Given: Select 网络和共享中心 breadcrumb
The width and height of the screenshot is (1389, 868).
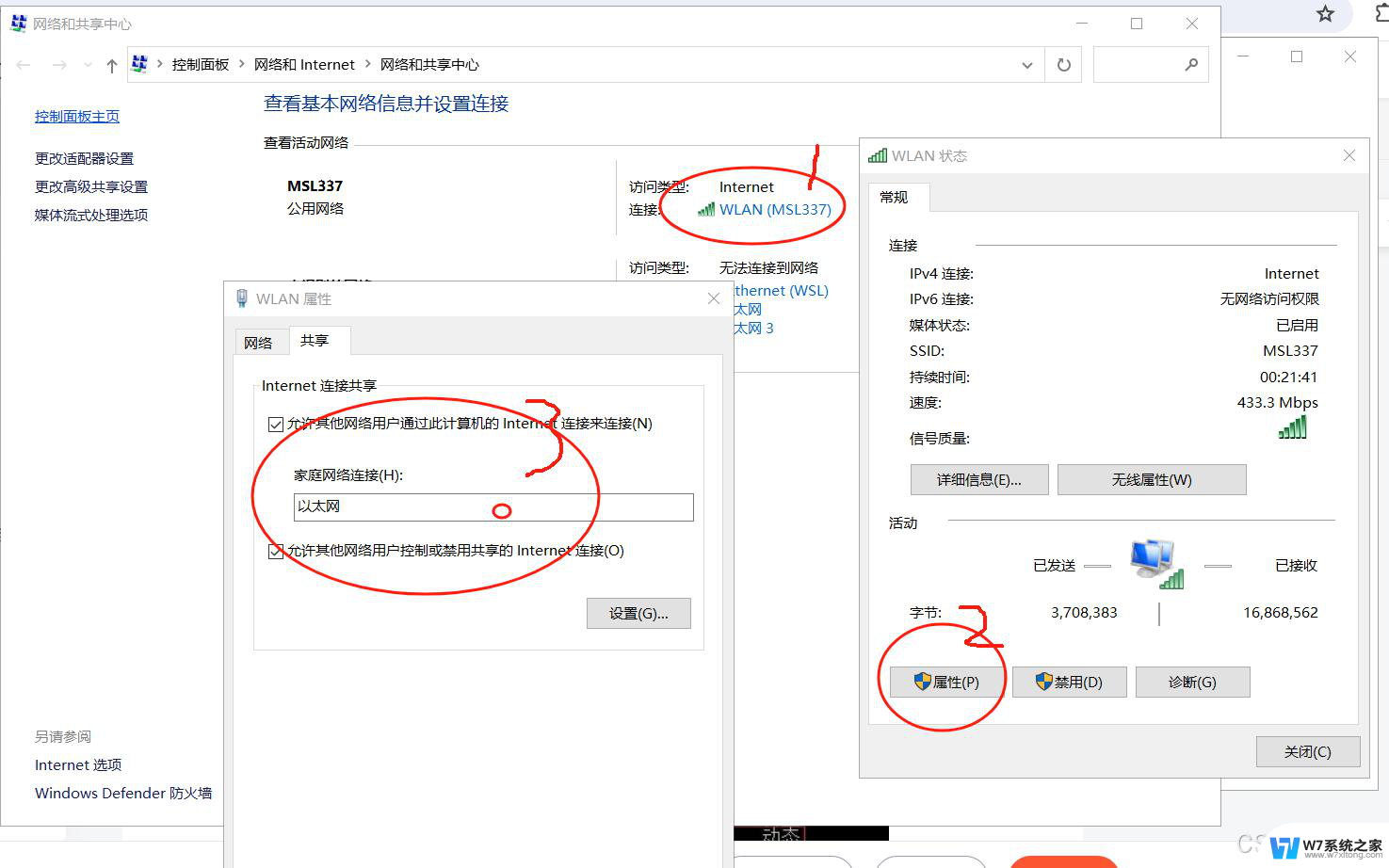Looking at the screenshot, I should click(x=429, y=65).
